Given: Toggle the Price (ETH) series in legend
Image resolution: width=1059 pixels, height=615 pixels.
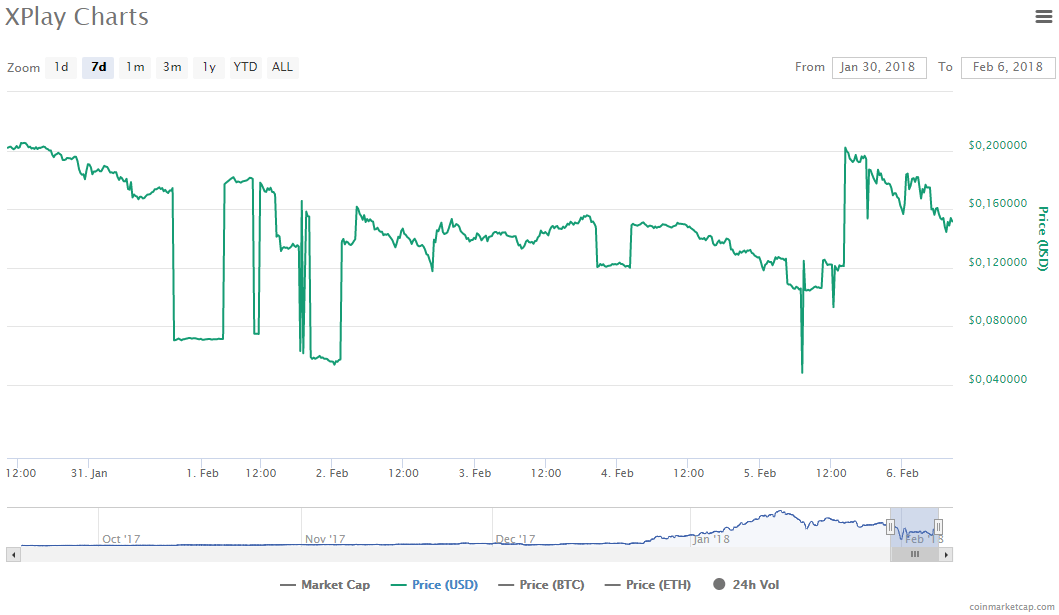Looking at the screenshot, I should coord(648,585).
